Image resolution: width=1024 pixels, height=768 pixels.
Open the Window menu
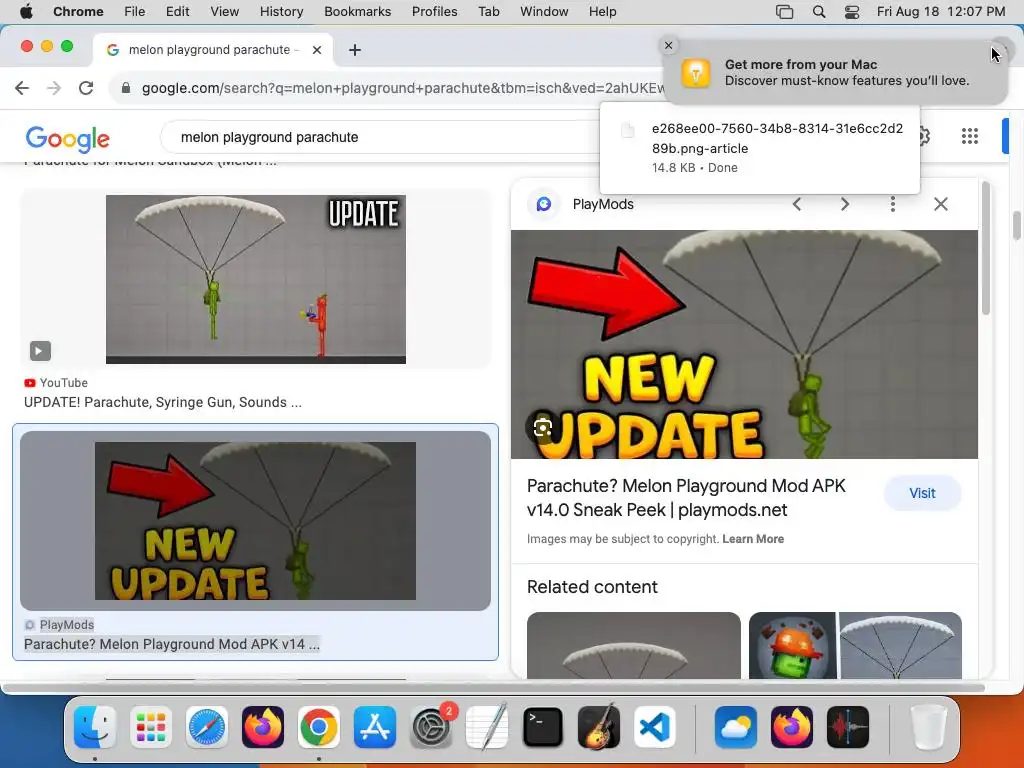point(544,12)
